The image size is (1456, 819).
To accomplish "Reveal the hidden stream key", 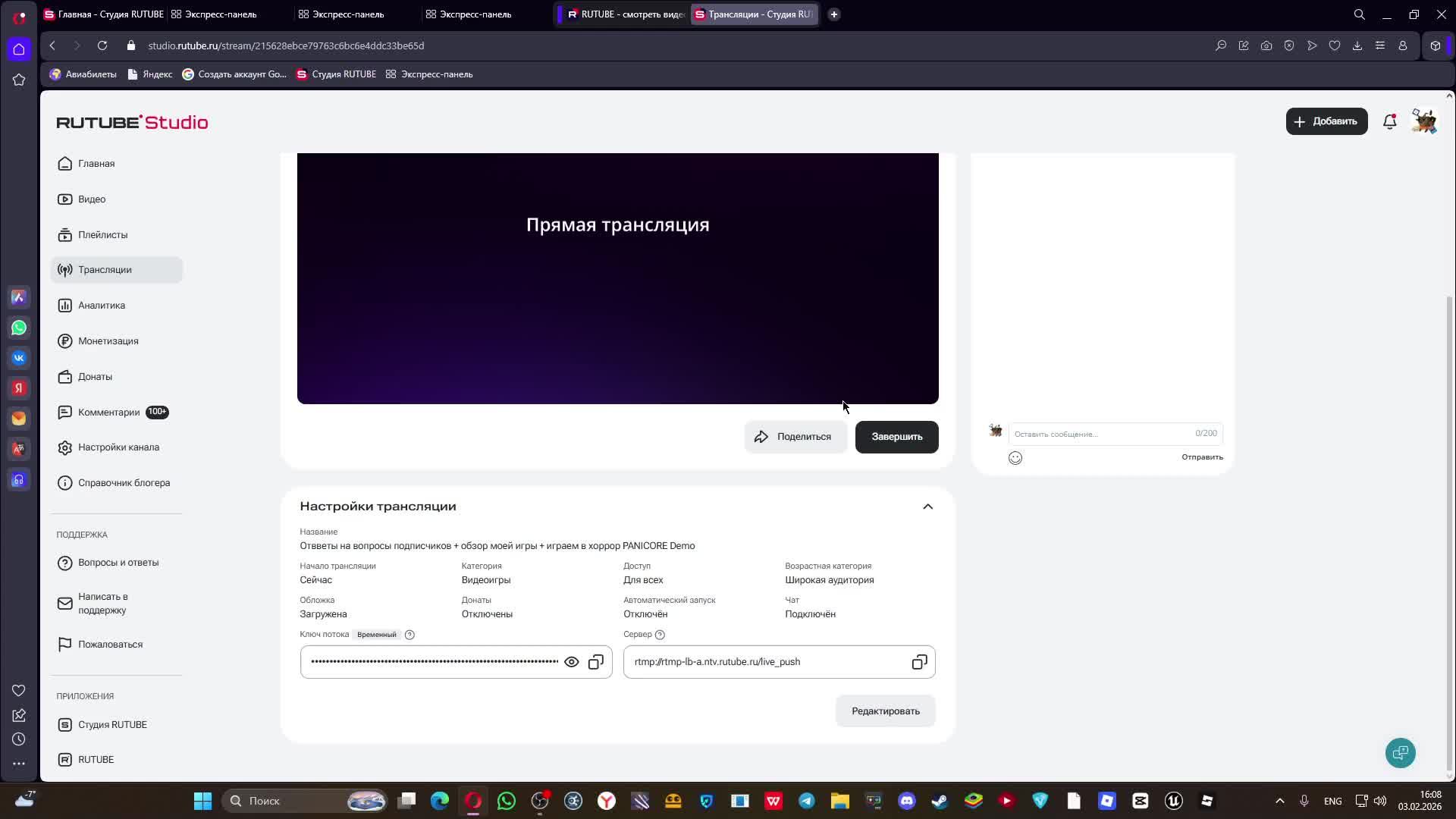I will coord(571,661).
